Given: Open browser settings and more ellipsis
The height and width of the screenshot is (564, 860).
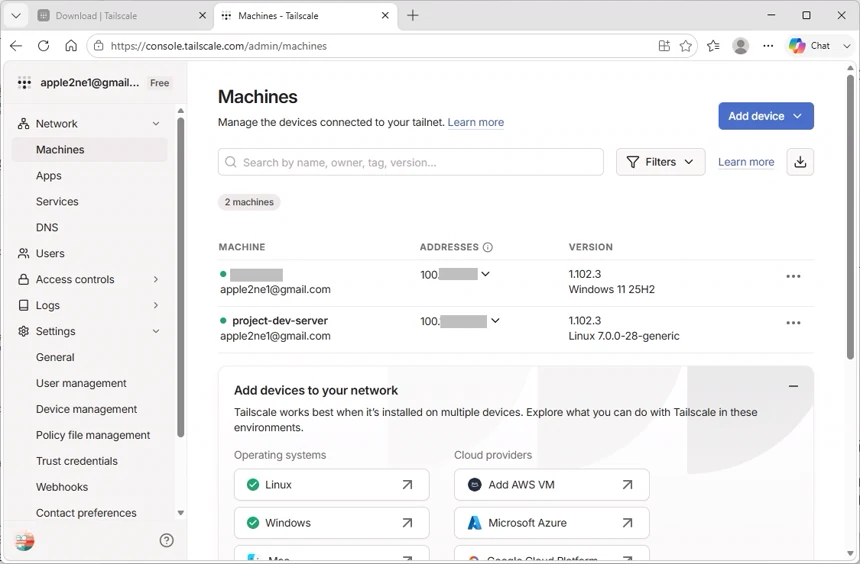Looking at the screenshot, I should [x=768, y=46].
